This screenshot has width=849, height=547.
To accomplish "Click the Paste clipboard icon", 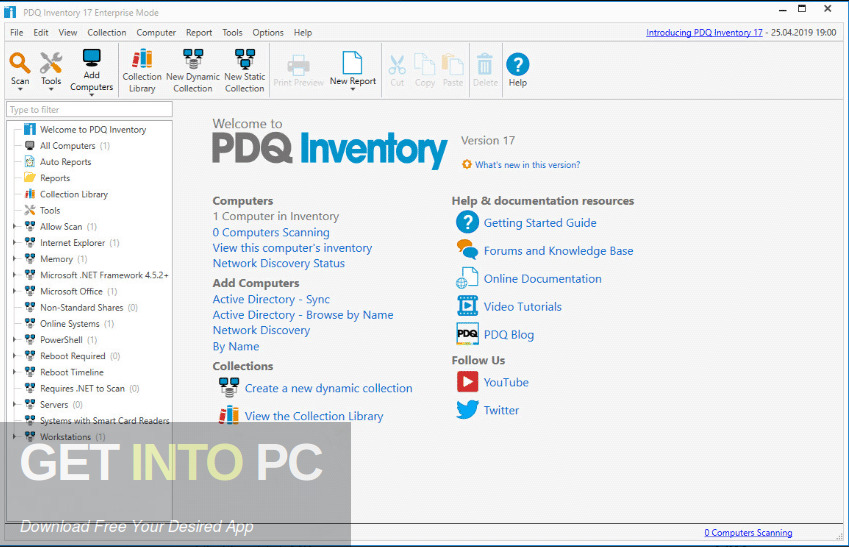I will pos(453,64).
